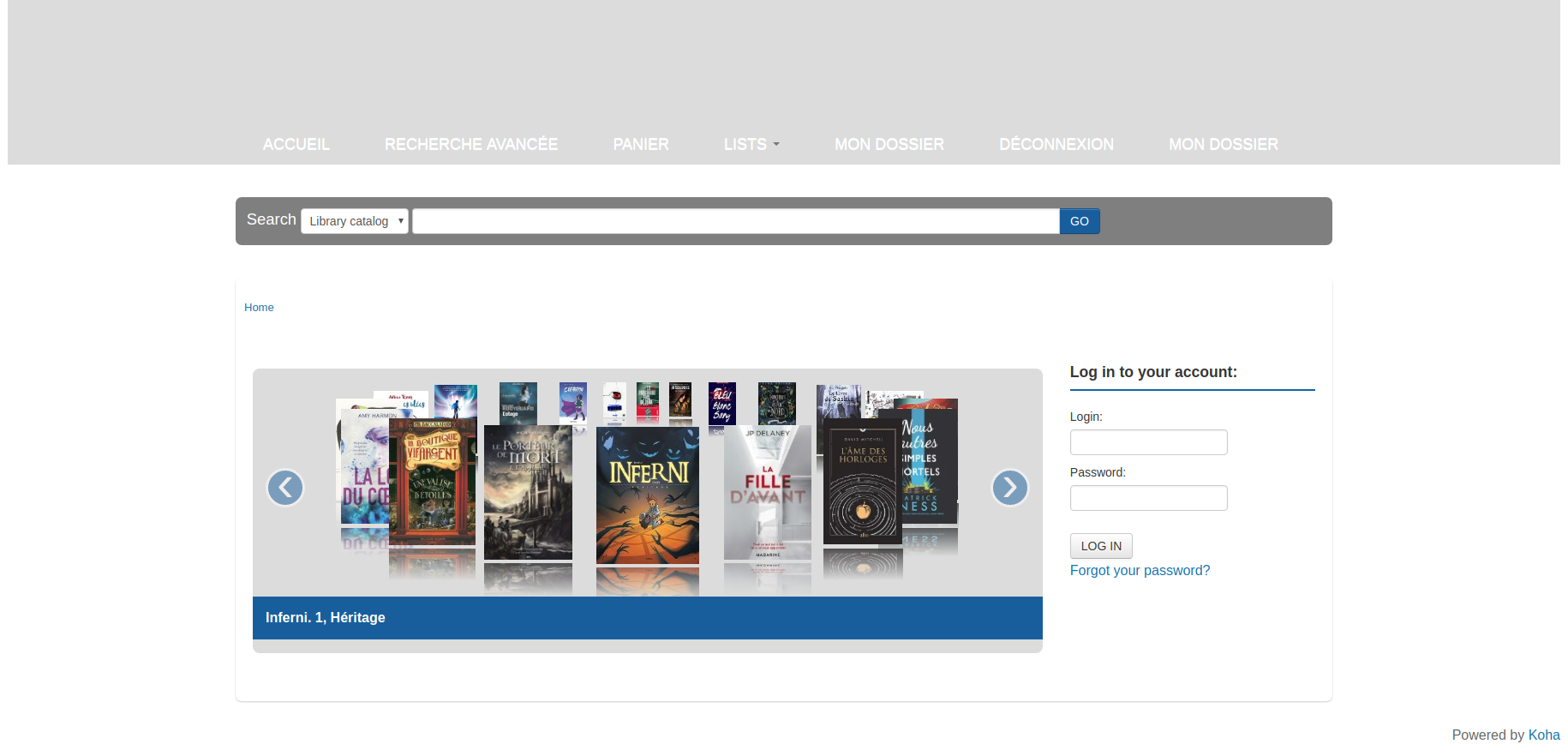Open Le Porteur de Mort cover
The height and width of the screenshot is (756, 1568).
click(528, 492)
